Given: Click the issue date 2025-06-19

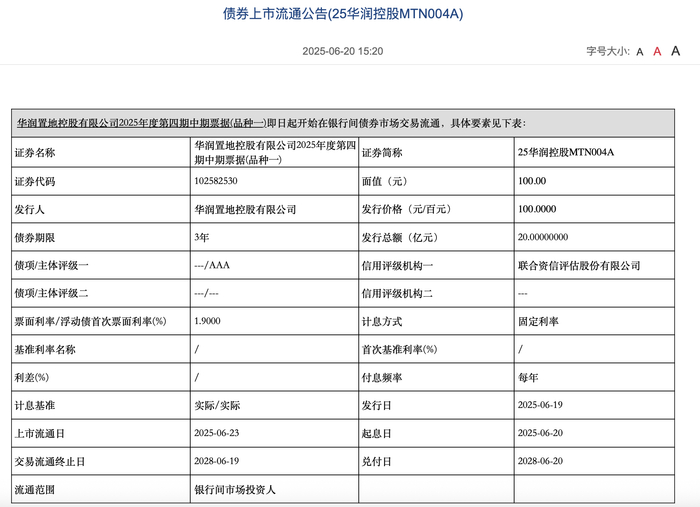Looking at the screenshot, I should tap(540, 405).
